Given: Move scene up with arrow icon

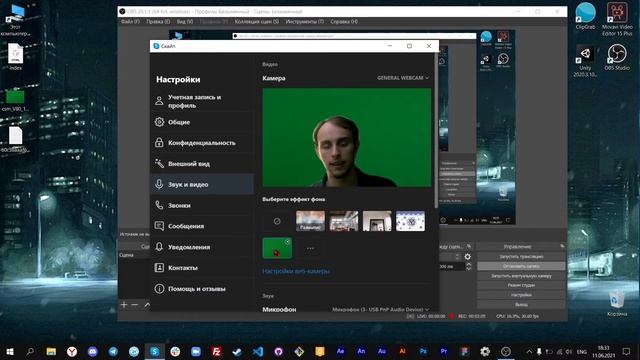Looking at the screenshot, I should [x=147, y=304].
